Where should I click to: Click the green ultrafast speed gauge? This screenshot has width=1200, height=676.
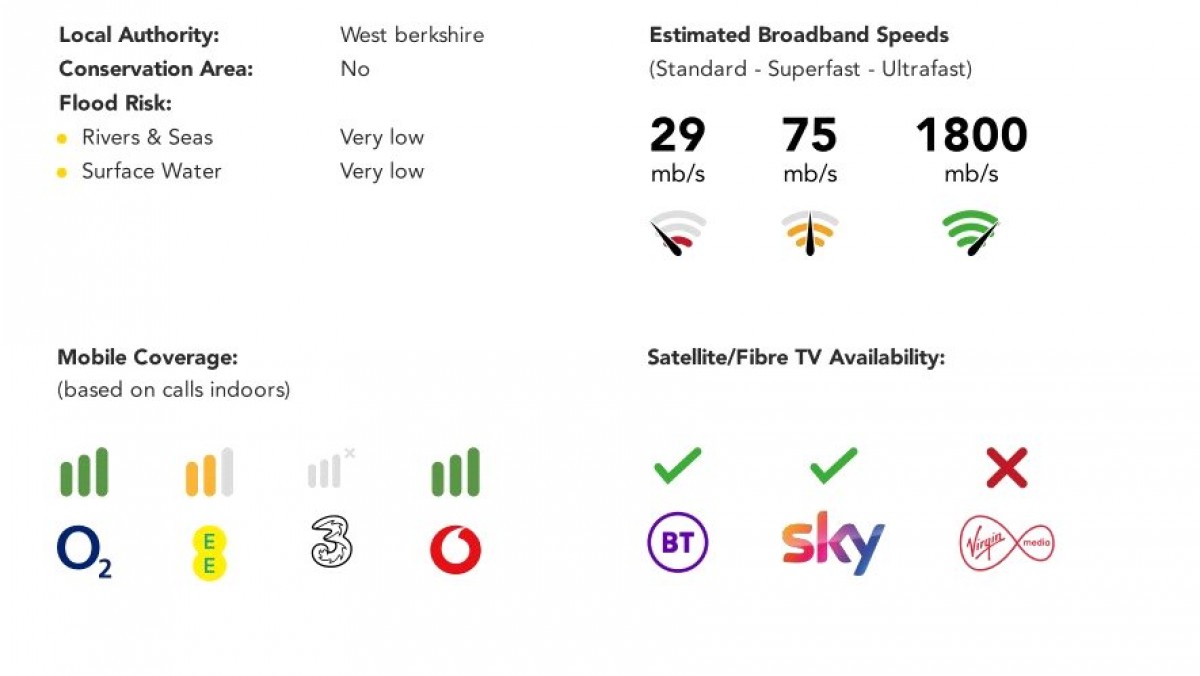tap(971, 233)
